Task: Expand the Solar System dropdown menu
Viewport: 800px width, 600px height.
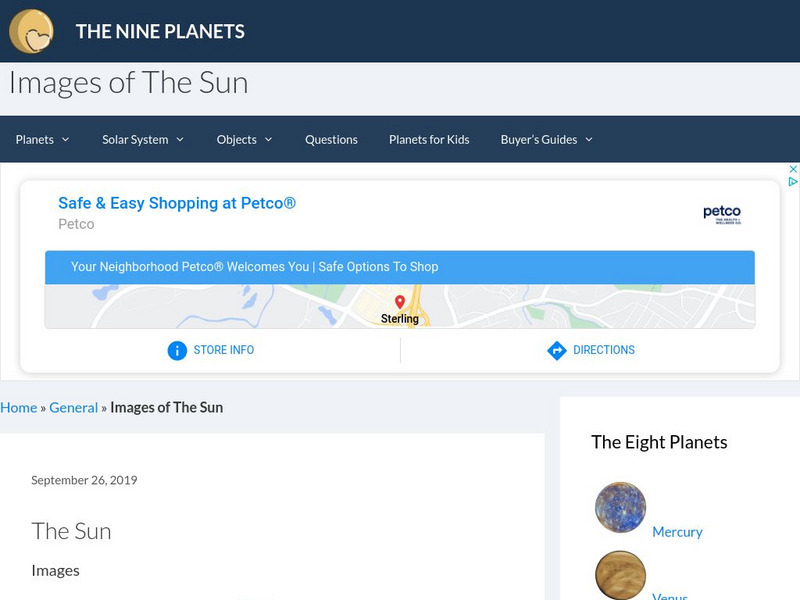Action: (x=143, y=140)
